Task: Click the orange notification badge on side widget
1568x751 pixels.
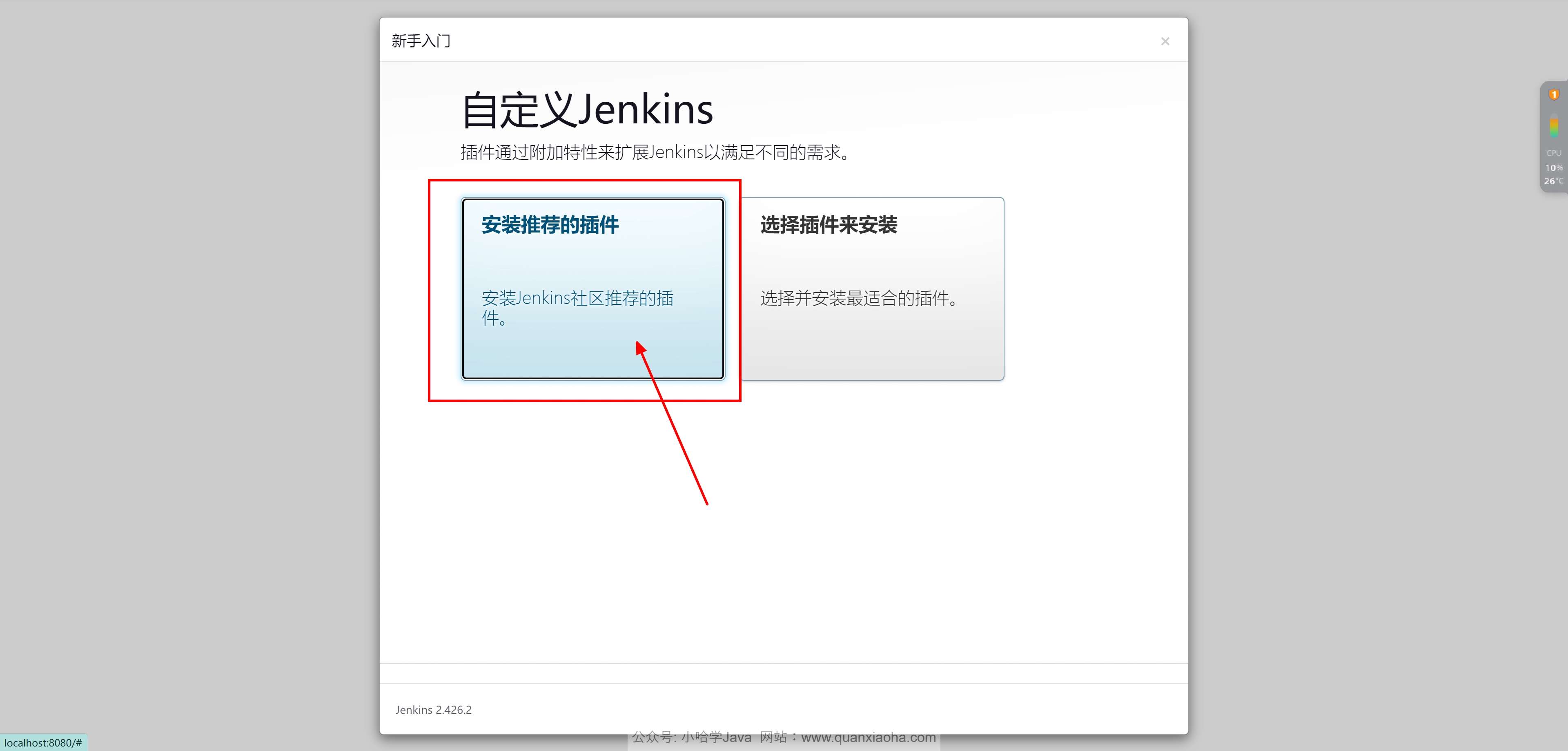Action: [1554, 94]
